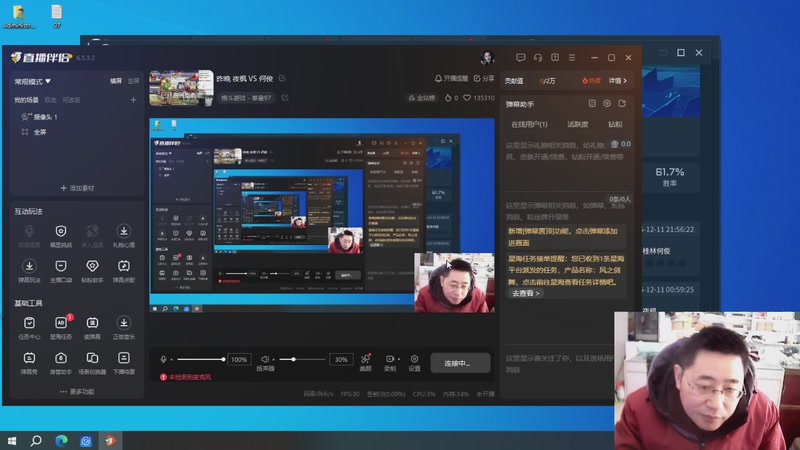This screenshot has width=800, height=450.
Task: Expand 更多功能 section
Action: 77,391
